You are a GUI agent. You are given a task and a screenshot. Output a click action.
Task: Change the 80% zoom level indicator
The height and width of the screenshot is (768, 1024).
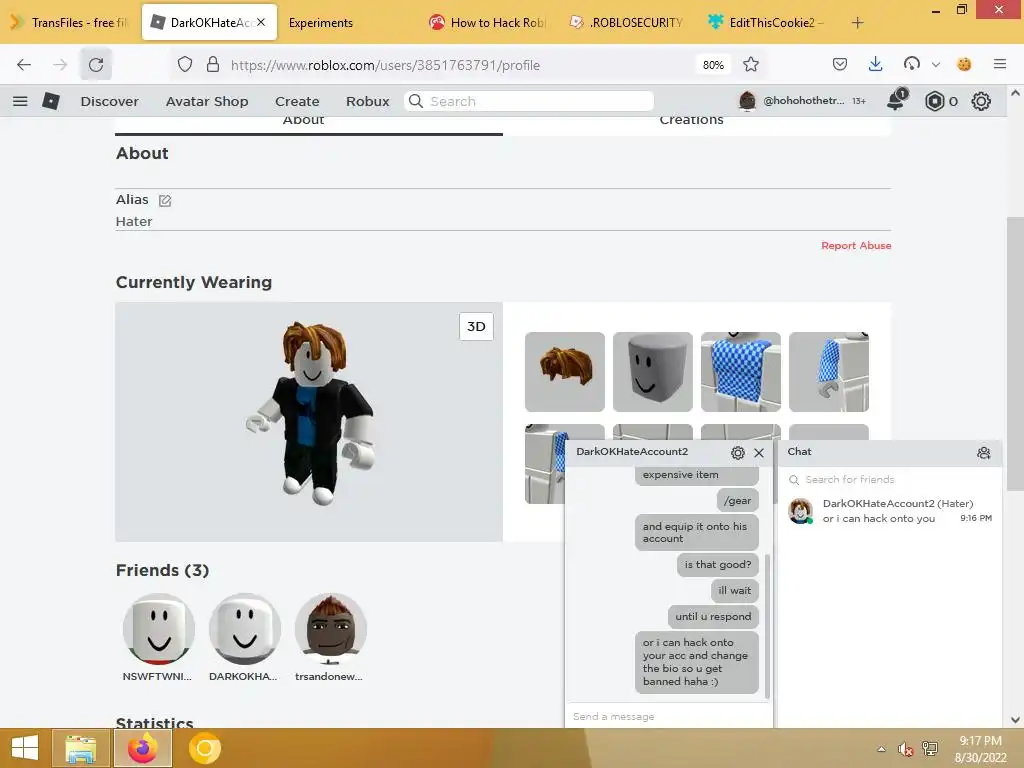pyautogui.click(x=712, y=65)
